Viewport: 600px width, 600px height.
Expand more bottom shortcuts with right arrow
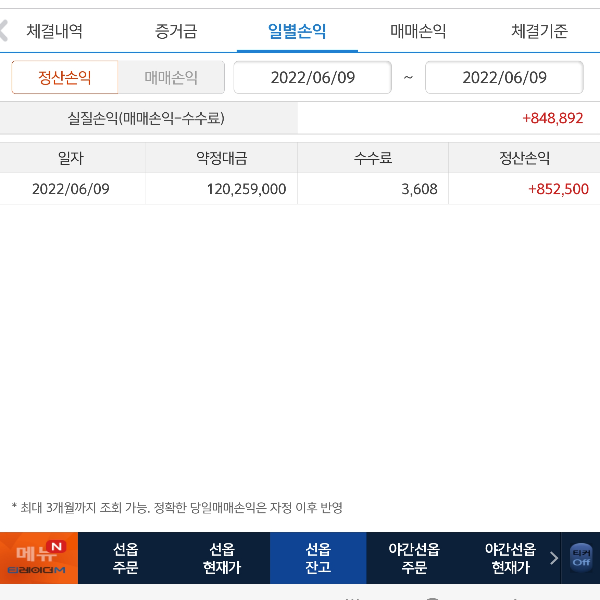[553, 558]
